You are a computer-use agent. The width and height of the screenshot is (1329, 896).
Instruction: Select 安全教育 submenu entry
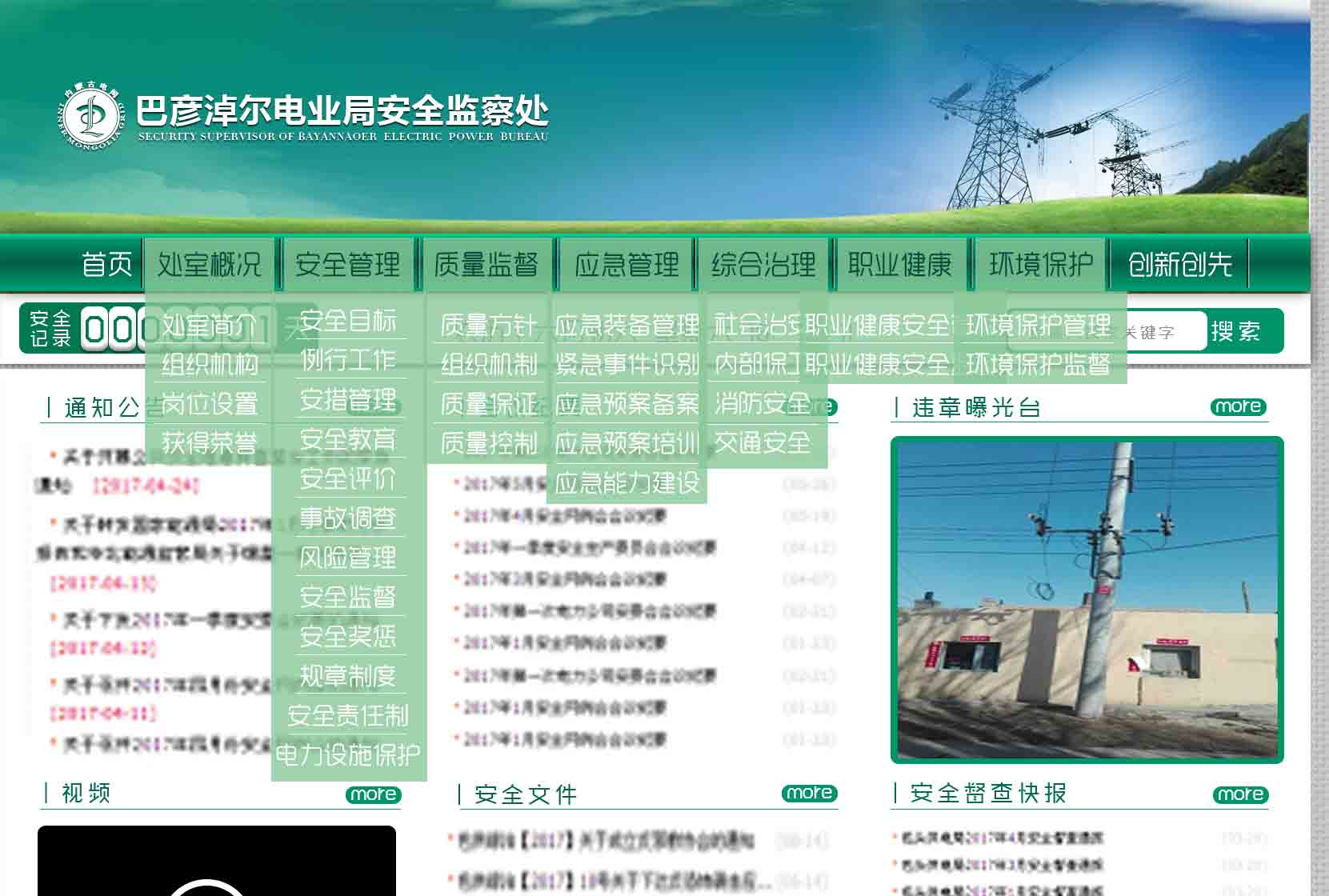[x=348, y=438]
